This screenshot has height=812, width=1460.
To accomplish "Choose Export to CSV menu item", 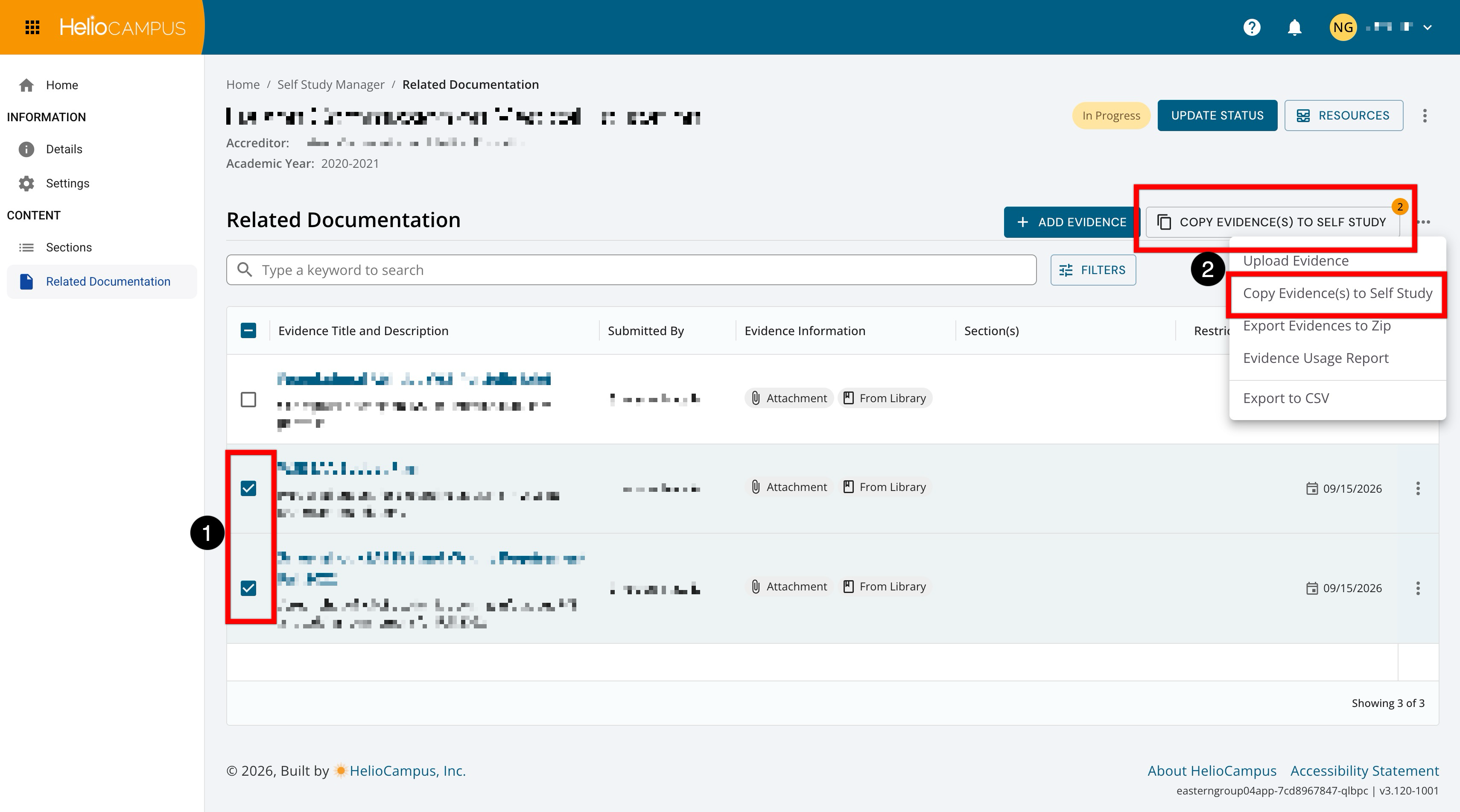I will coord(1337,398).
